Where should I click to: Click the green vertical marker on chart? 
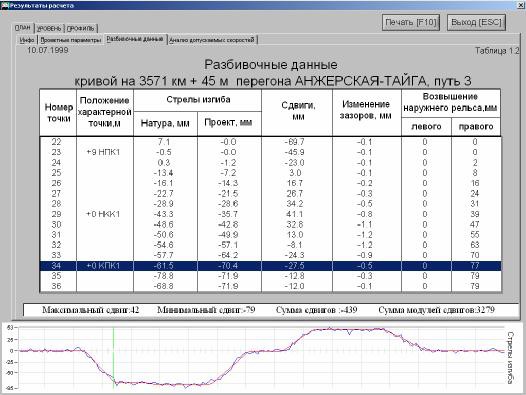pyautogui.click(x=113, y=357)
